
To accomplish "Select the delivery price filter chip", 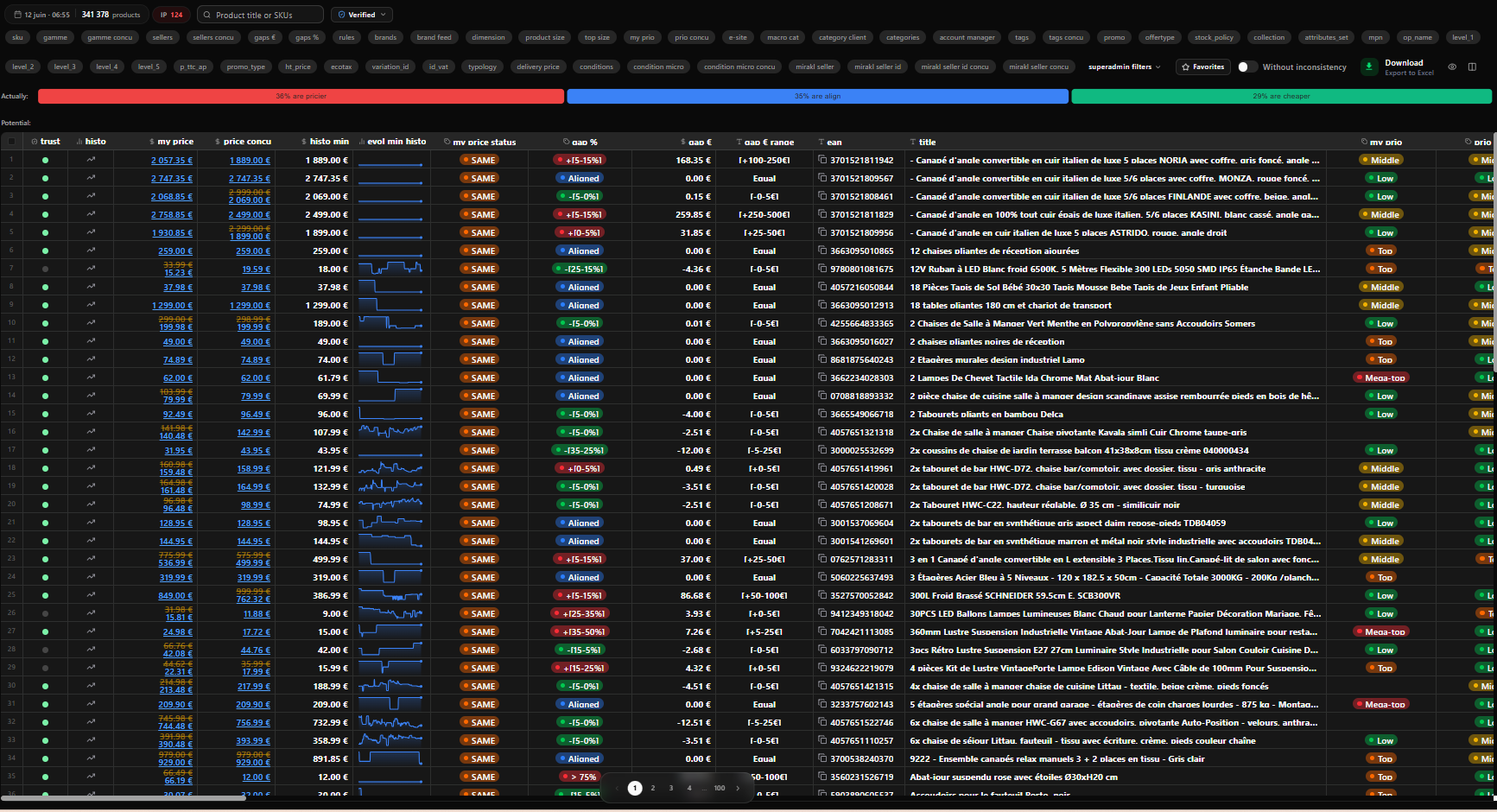I will [x=538, y=67].
